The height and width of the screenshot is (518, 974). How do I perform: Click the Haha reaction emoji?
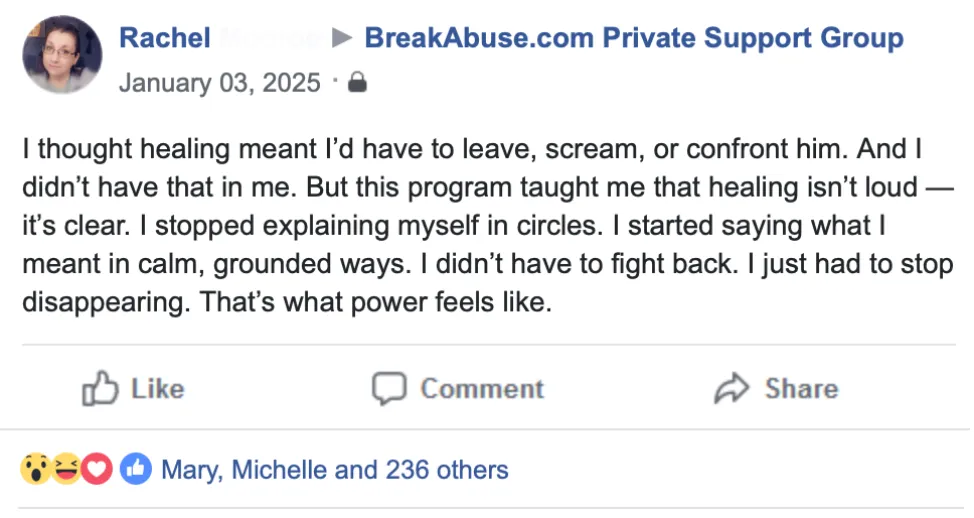tap(66, 469)
